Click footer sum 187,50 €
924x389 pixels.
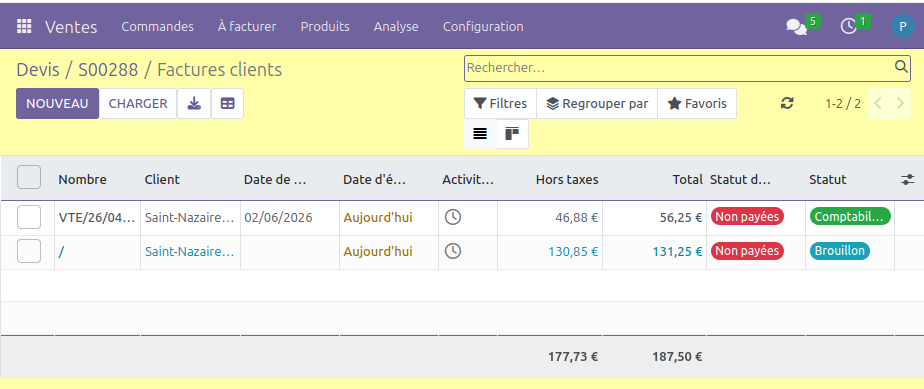pos(677,357)
